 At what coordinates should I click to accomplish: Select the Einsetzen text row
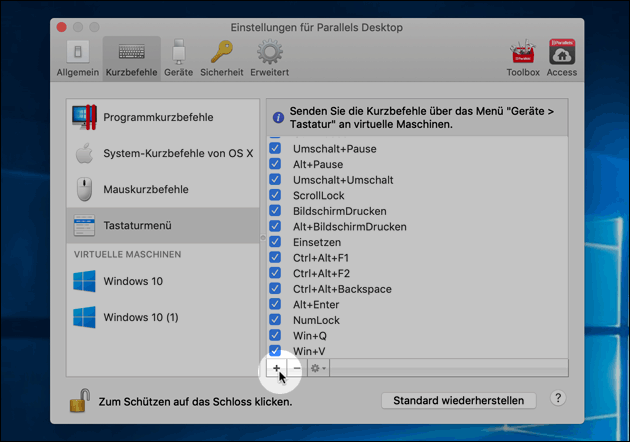tap(317, 242)
